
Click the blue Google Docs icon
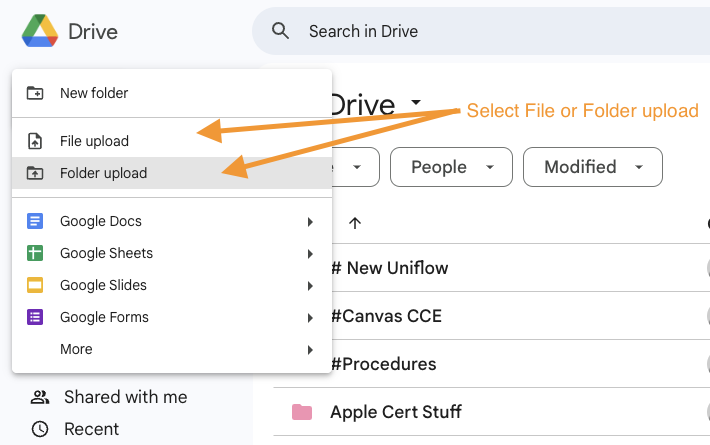35,221
